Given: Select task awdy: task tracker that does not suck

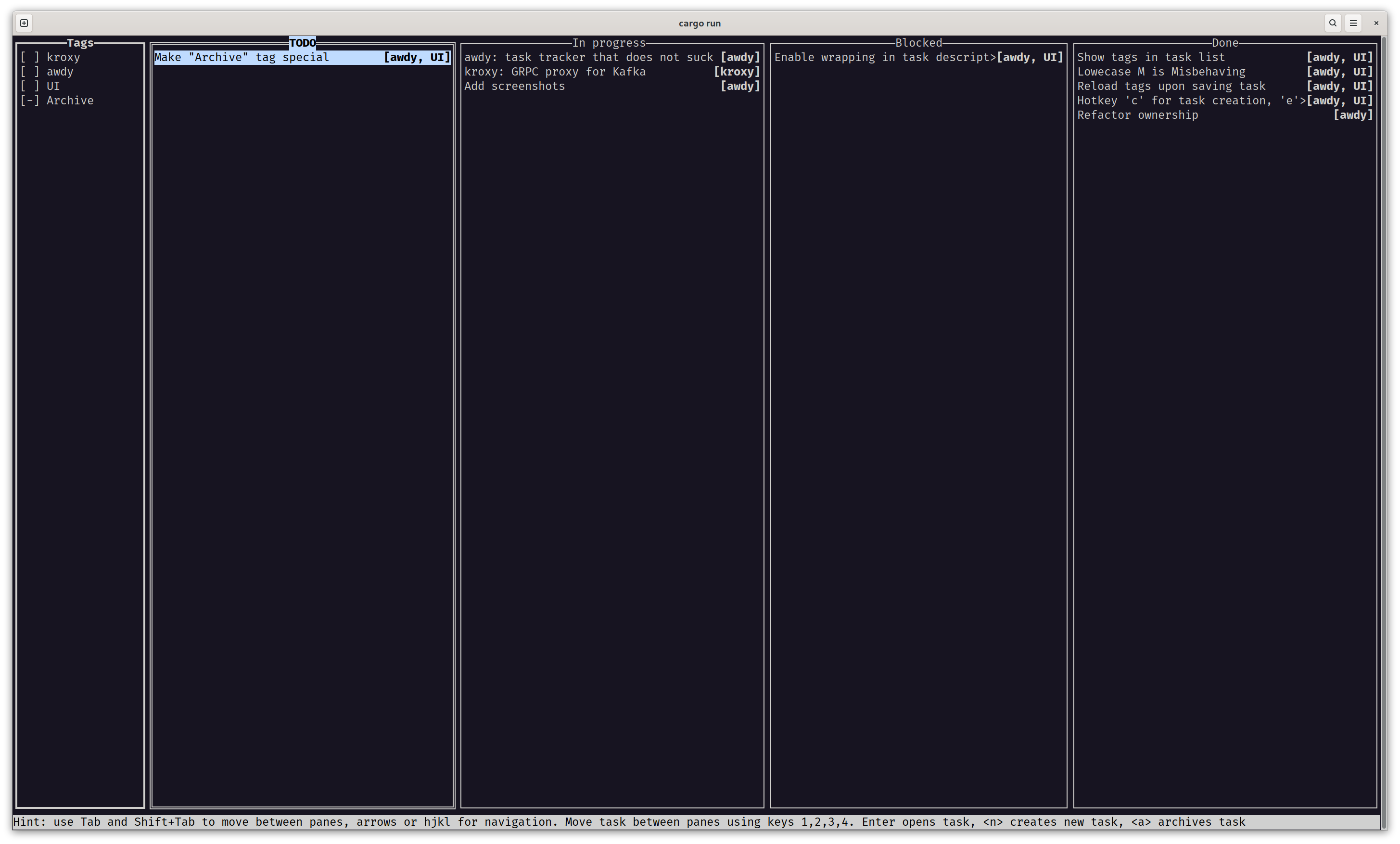Looking at the screenshot, I should (x=612, y=57).
